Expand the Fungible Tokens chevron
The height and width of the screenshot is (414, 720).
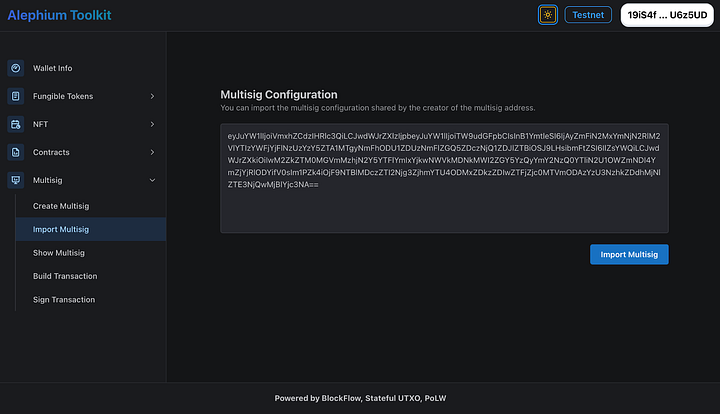(x=152, y=96)
